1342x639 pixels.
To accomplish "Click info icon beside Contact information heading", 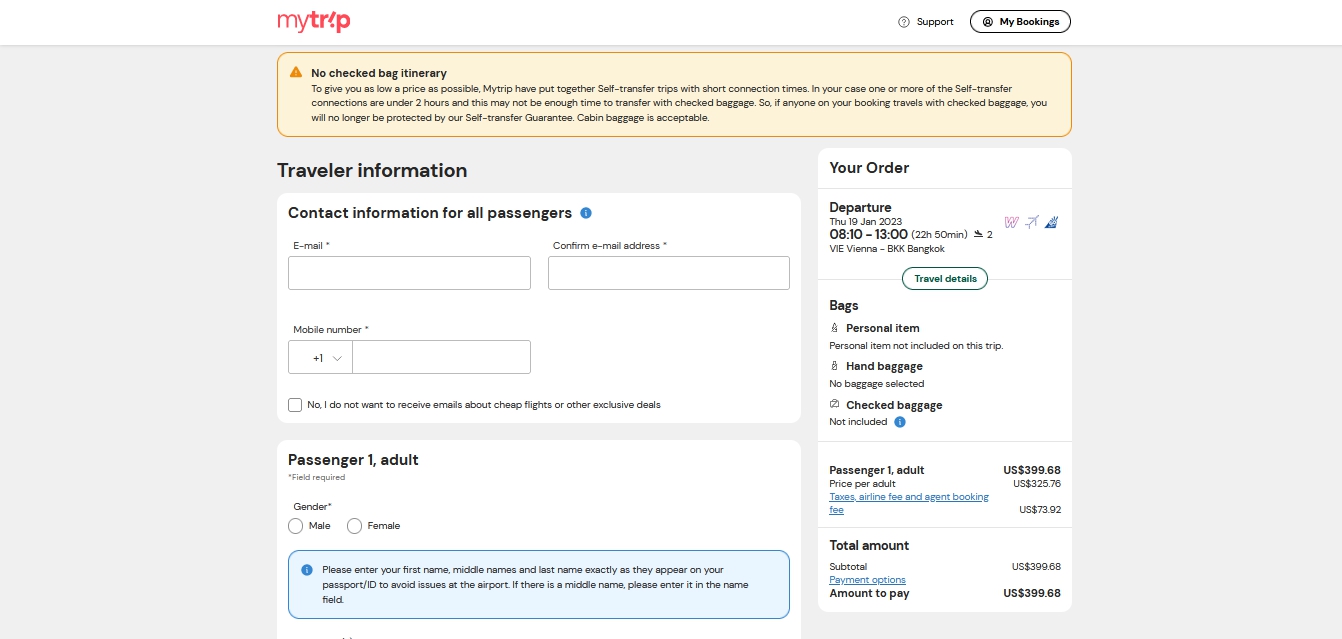I will (586, 213).
